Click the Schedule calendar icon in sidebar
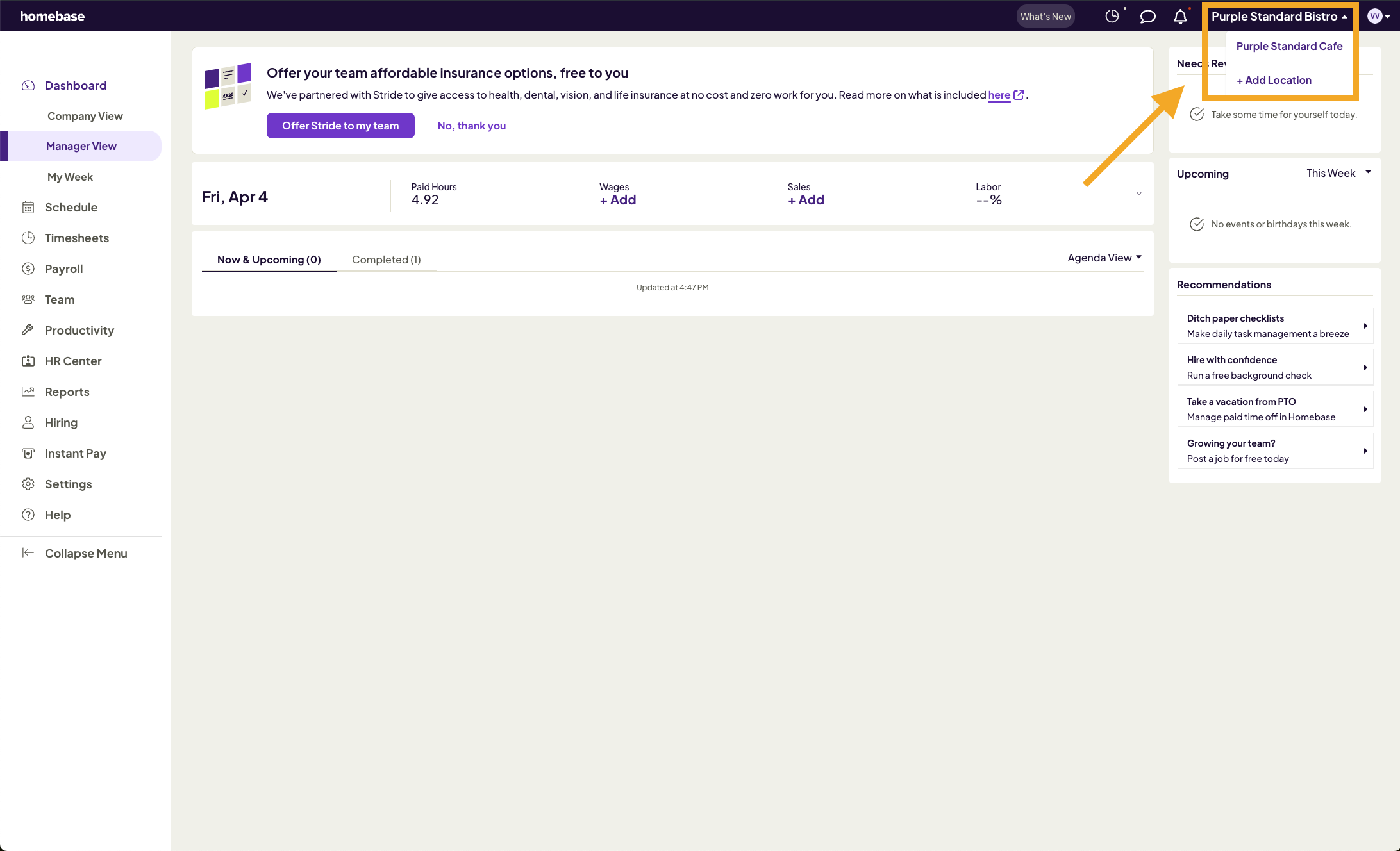Screen dimensions: 1400x851 point(28,207)
